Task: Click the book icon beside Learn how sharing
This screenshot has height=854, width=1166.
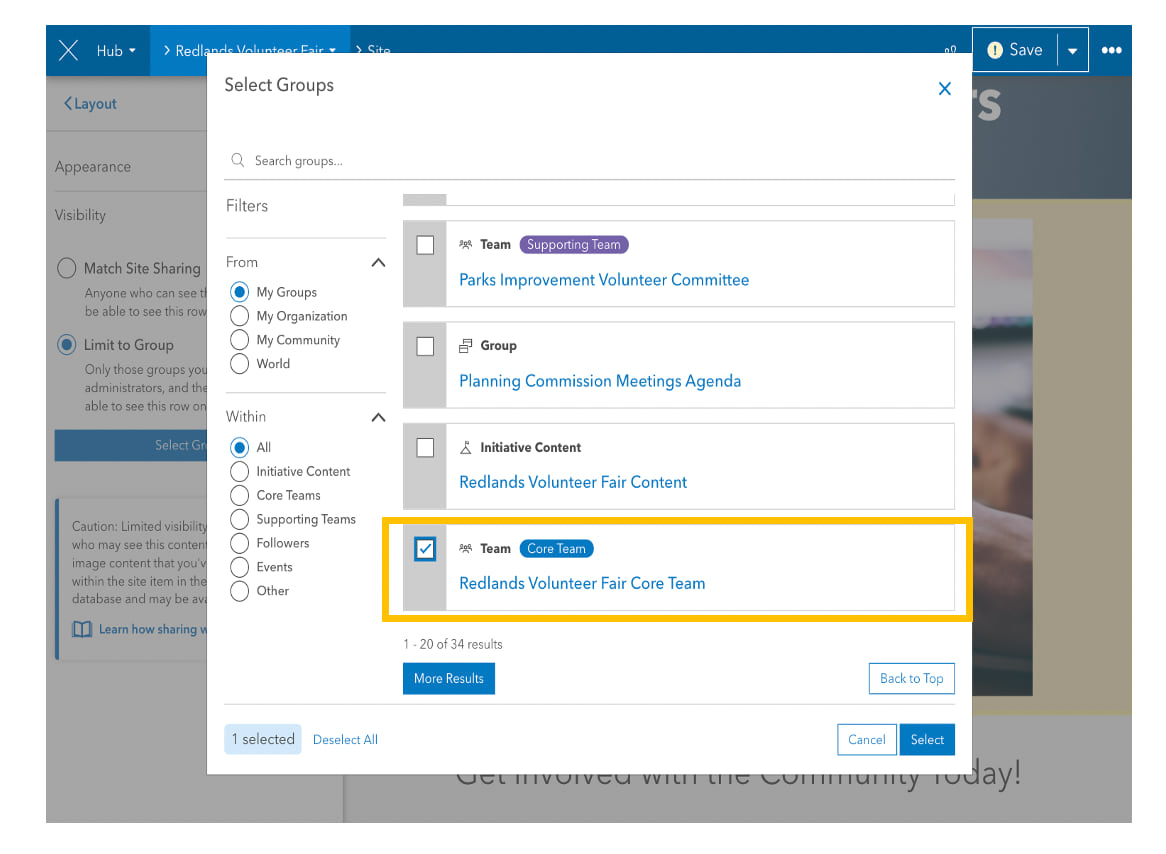Action: point(82,628)
